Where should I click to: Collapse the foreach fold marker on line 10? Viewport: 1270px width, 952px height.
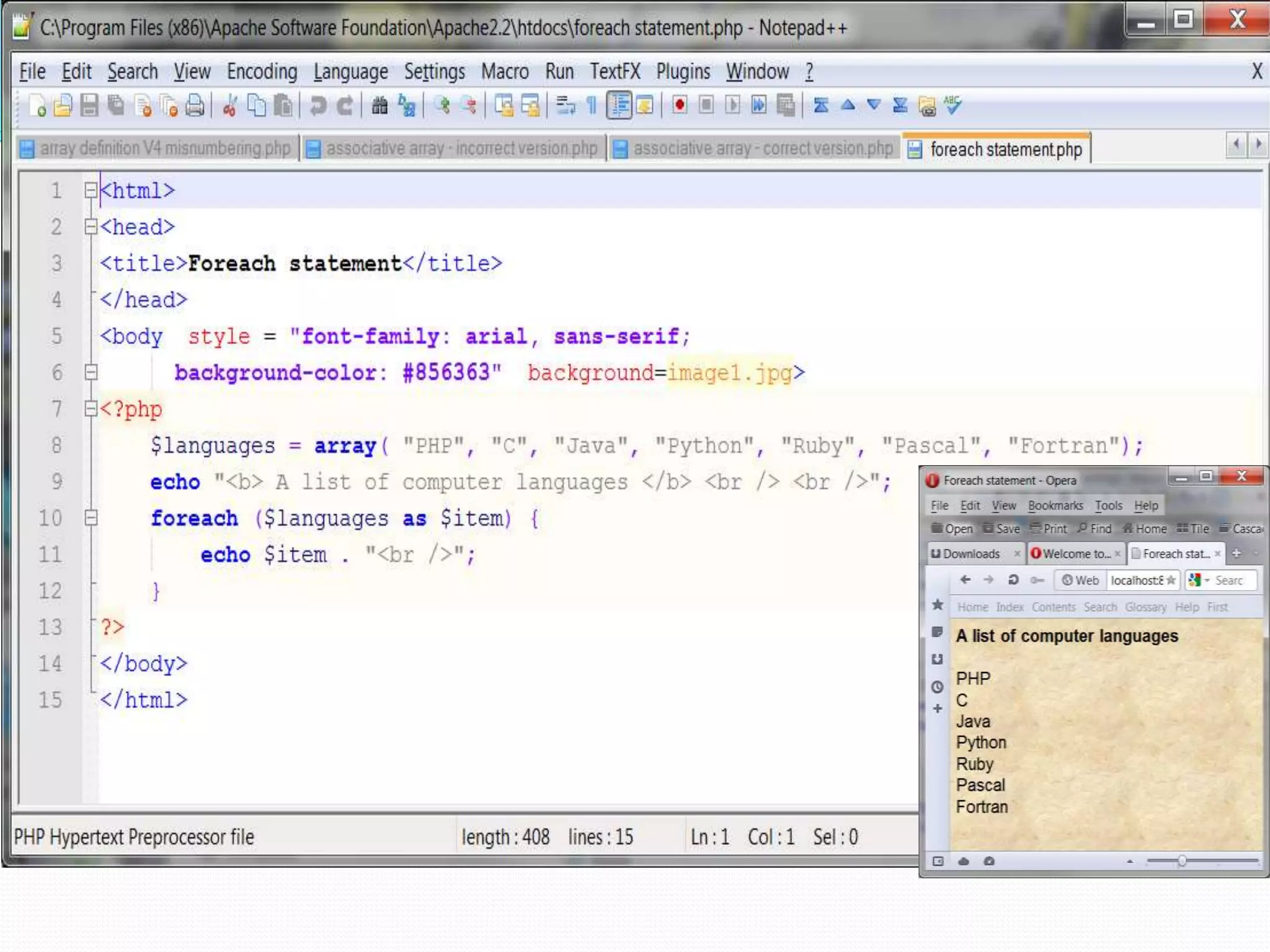[91, 518]
